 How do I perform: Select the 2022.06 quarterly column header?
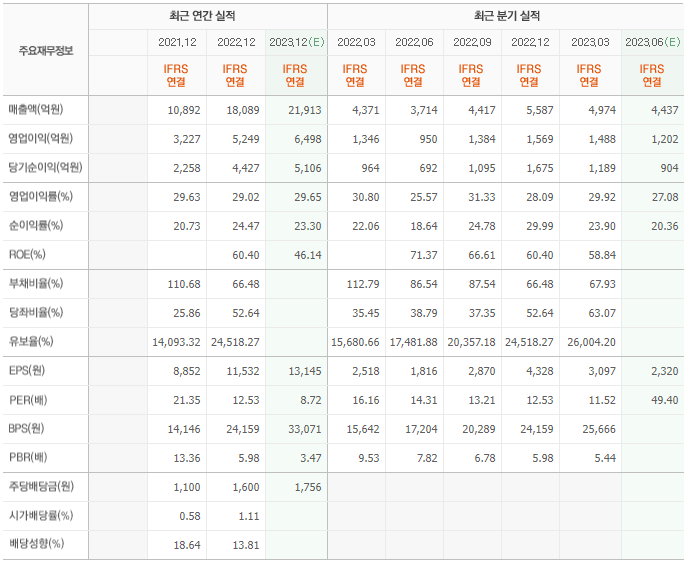[x=414, y=42]
